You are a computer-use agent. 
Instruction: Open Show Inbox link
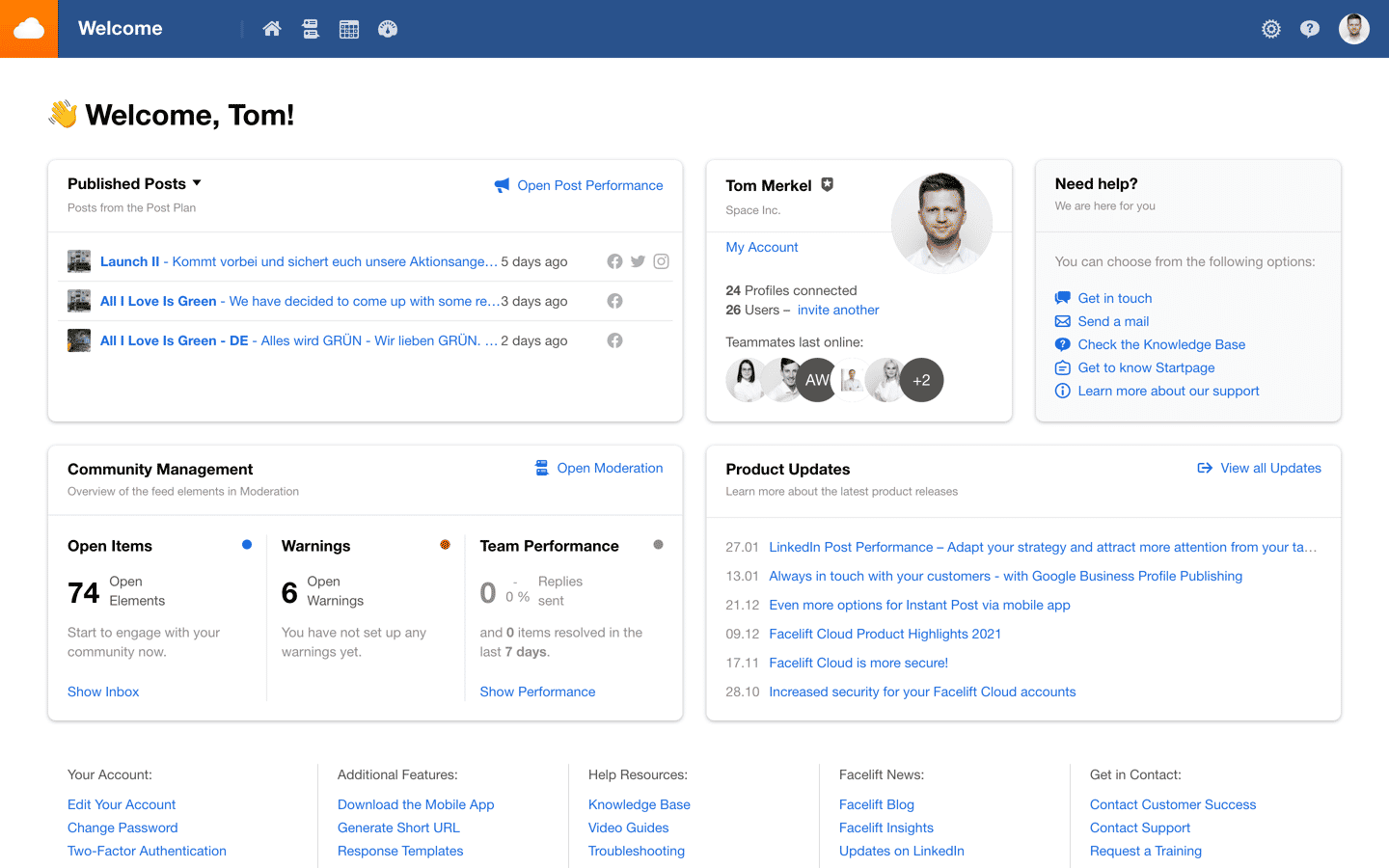tap(103, 692)
